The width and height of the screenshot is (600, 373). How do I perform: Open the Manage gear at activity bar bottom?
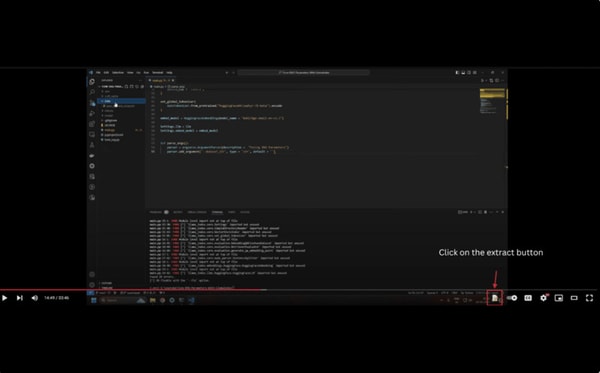point(92,285)
